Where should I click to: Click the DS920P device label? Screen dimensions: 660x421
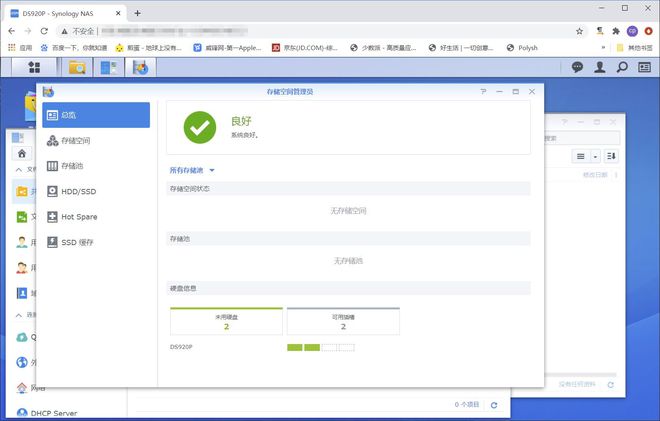tap(181, 347)
